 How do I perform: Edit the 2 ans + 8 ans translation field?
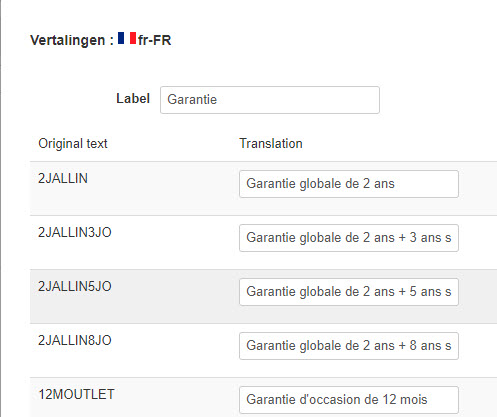tap(349, 346)
